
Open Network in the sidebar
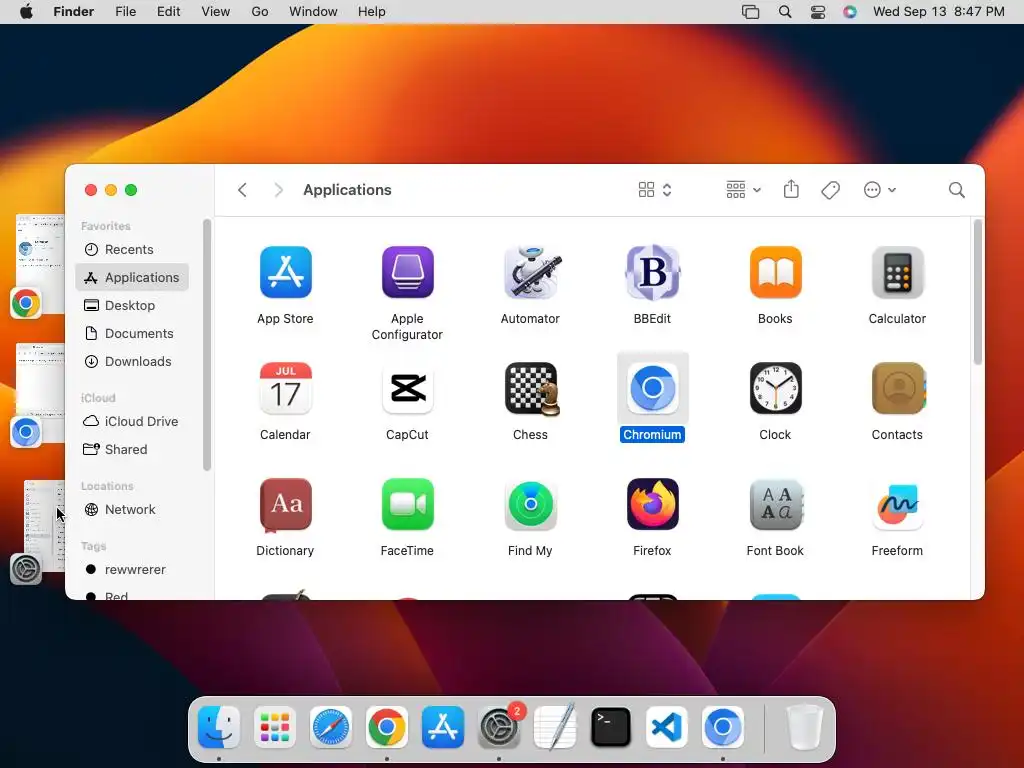pyautogui.click(x=132, y=510)
